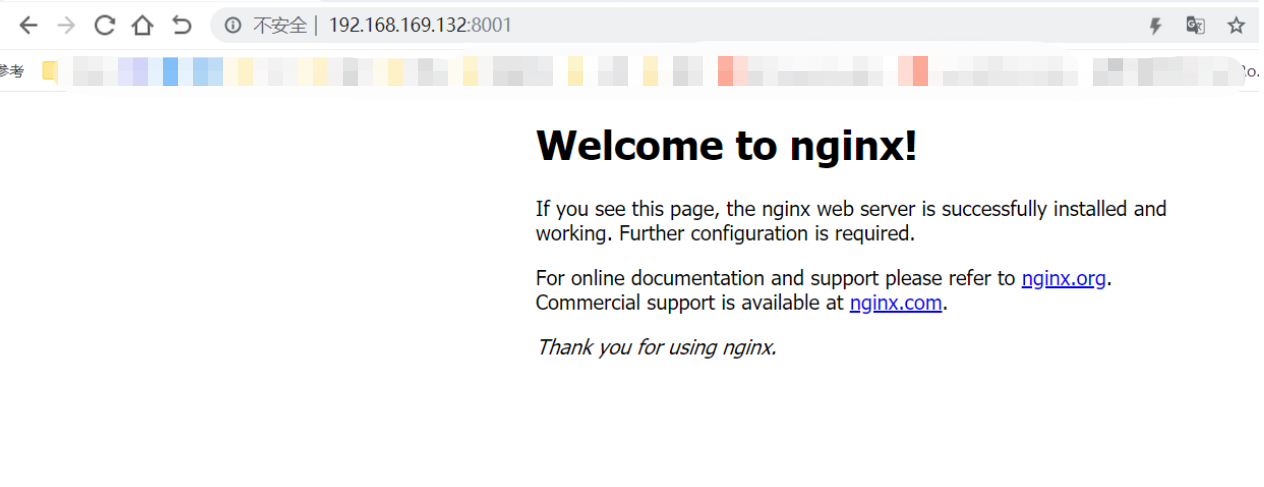Click the lightning bolt icon in address bar
Viewport: 1264px width, 487px height.
click(1155, 26)
